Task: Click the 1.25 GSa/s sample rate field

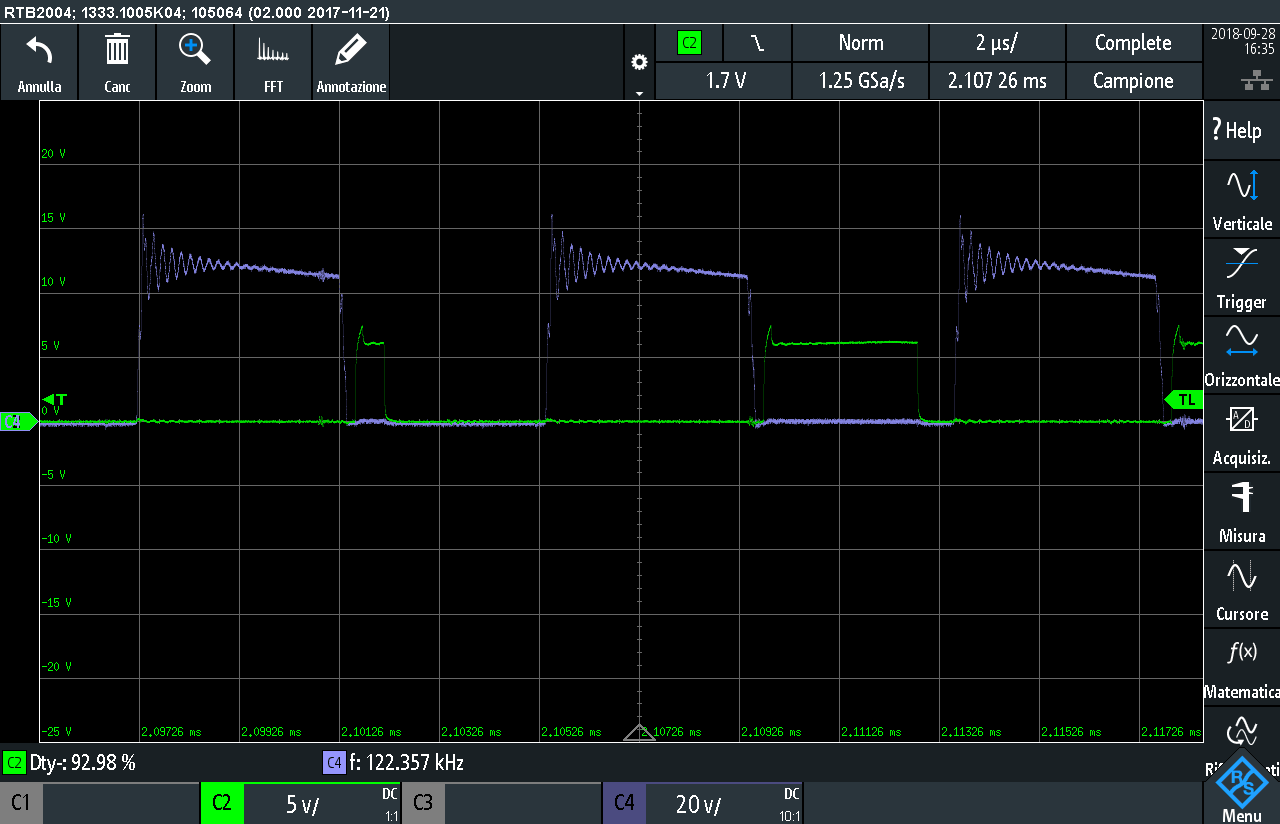Action: pyautogui.click(x=860, y=81)
